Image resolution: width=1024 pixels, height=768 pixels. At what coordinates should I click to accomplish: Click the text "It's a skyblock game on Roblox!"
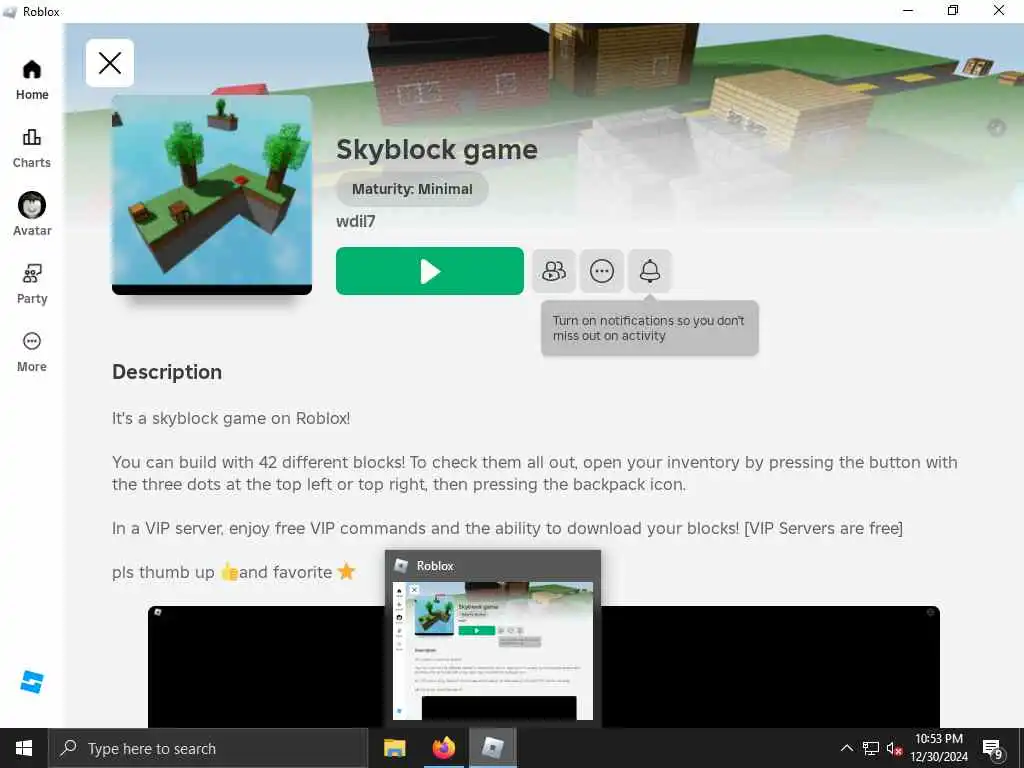point(231,419)
